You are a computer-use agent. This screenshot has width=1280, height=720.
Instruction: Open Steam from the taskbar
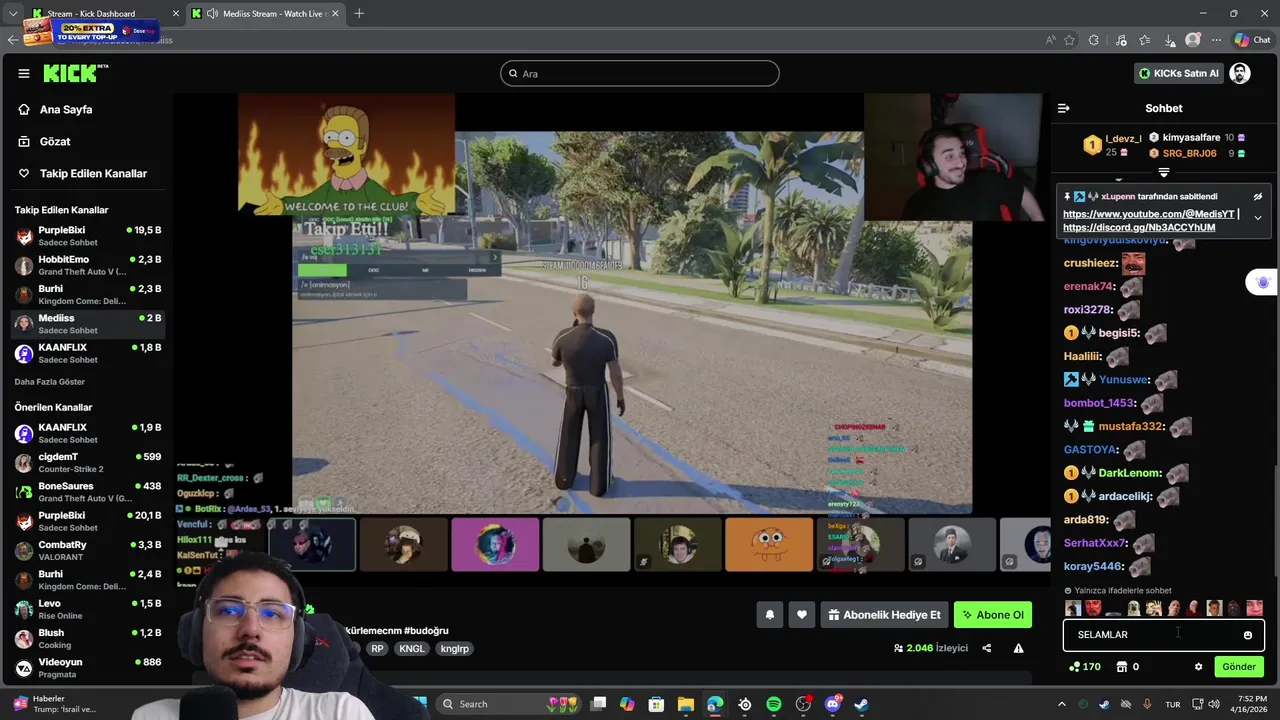coord(861,704)
